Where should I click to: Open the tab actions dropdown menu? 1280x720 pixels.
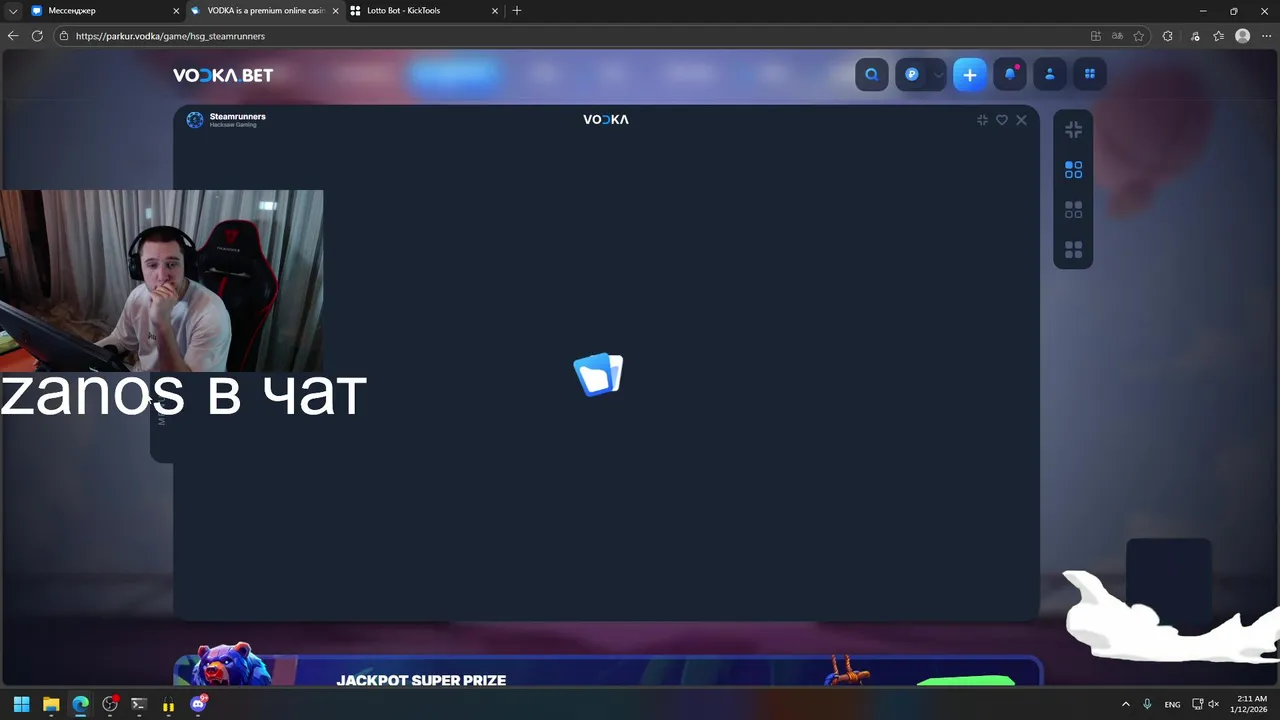(x=13, y=11)
